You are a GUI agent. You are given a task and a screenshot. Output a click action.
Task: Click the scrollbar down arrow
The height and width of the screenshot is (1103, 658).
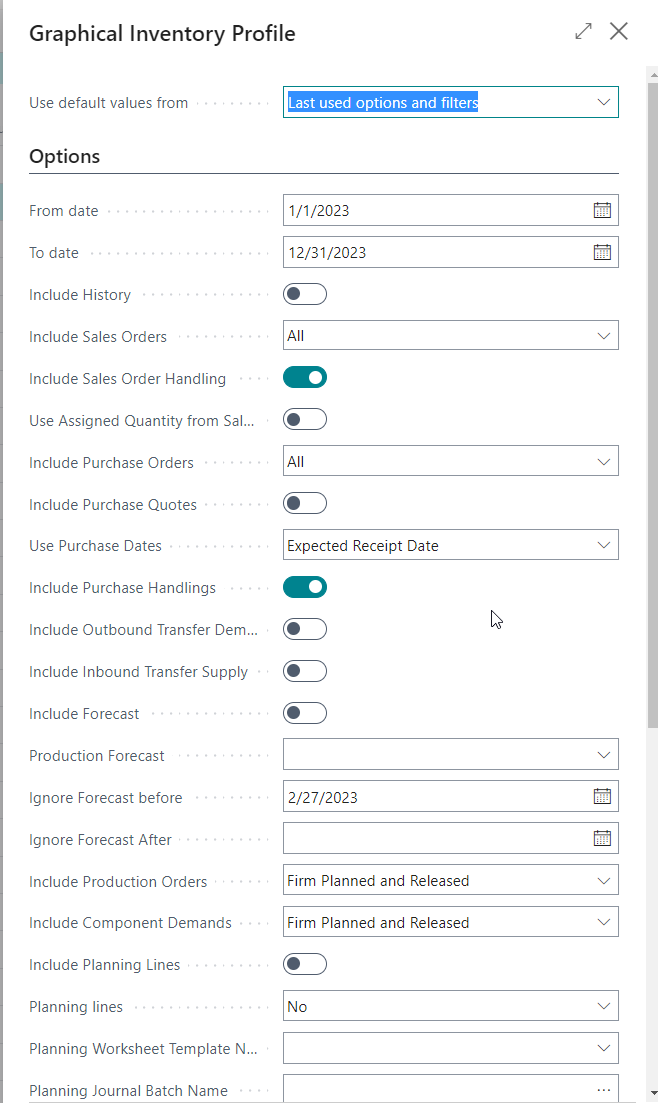point(654,1094)
